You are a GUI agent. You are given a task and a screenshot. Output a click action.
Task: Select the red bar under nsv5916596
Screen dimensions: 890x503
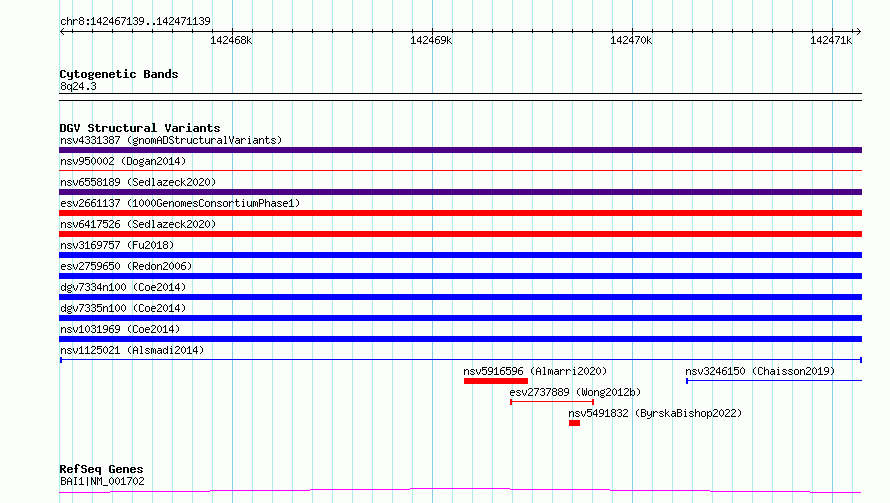[x=496, y=381]
